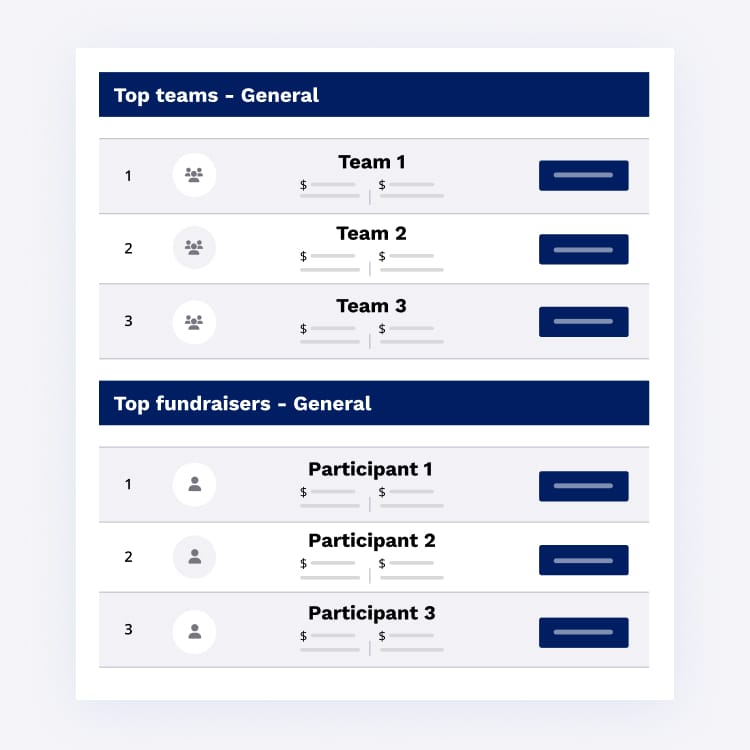Open the Participant 2 name link
This screenshot has height=750, width=750.
[x=371, y=541]
